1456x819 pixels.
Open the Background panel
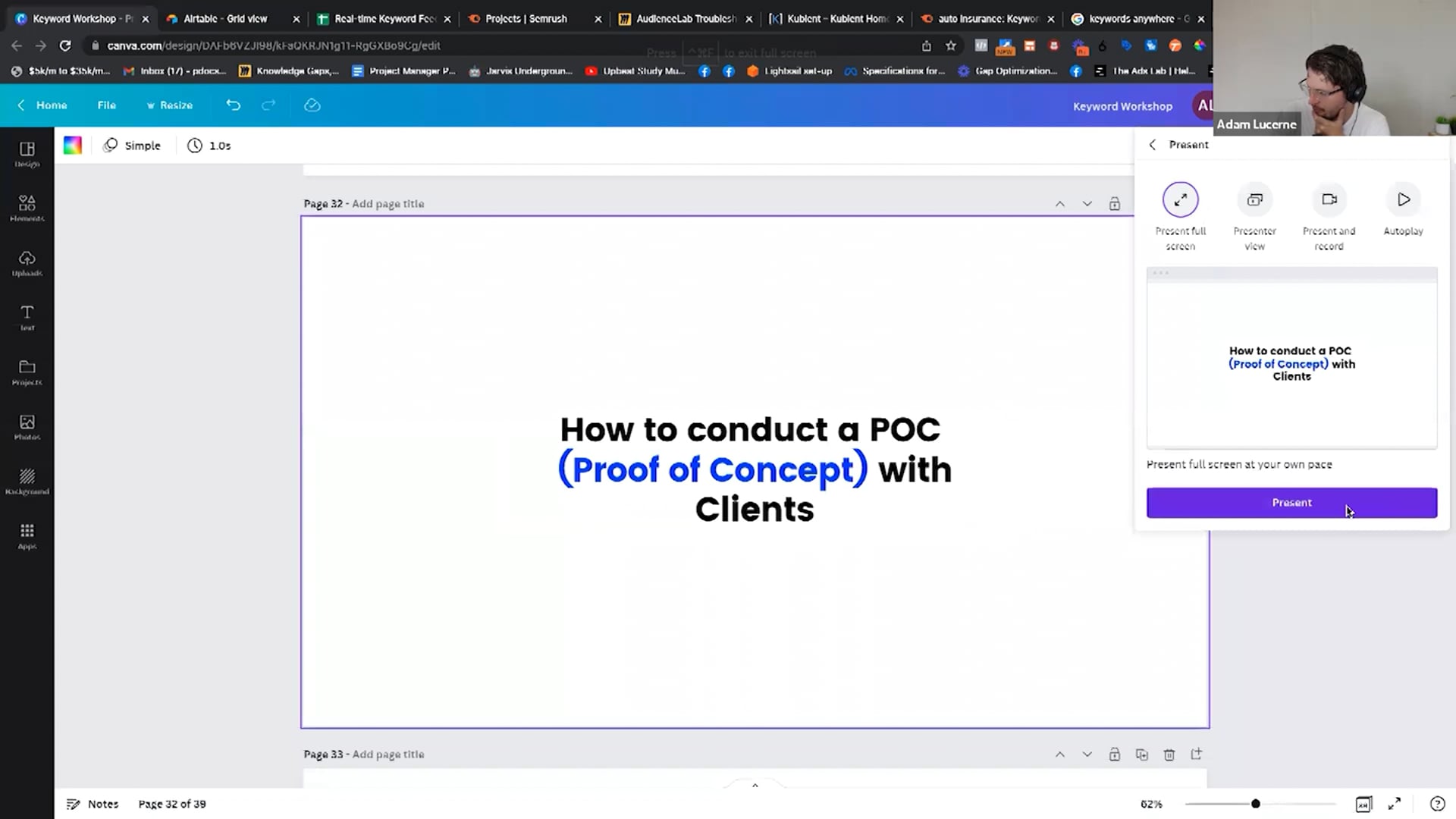27,481
